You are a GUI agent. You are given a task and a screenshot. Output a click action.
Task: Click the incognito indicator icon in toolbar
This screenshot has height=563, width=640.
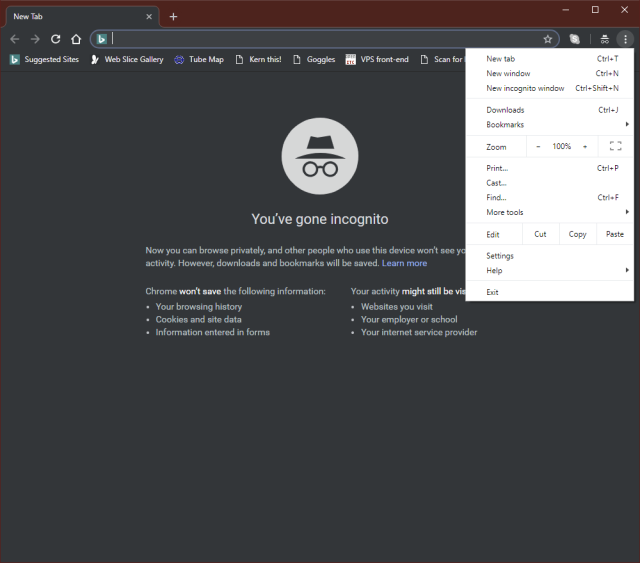604,39
